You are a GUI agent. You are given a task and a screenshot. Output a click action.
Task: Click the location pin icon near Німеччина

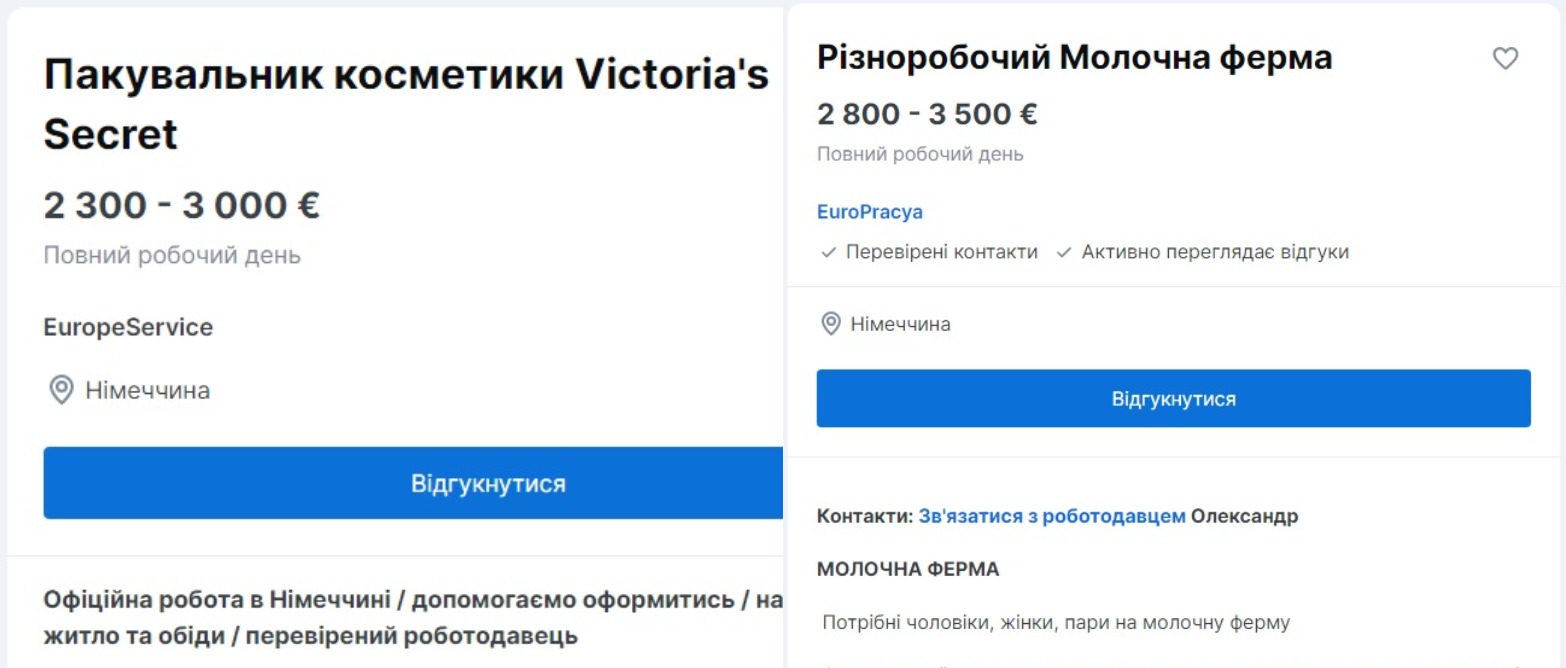pos(829,323)
